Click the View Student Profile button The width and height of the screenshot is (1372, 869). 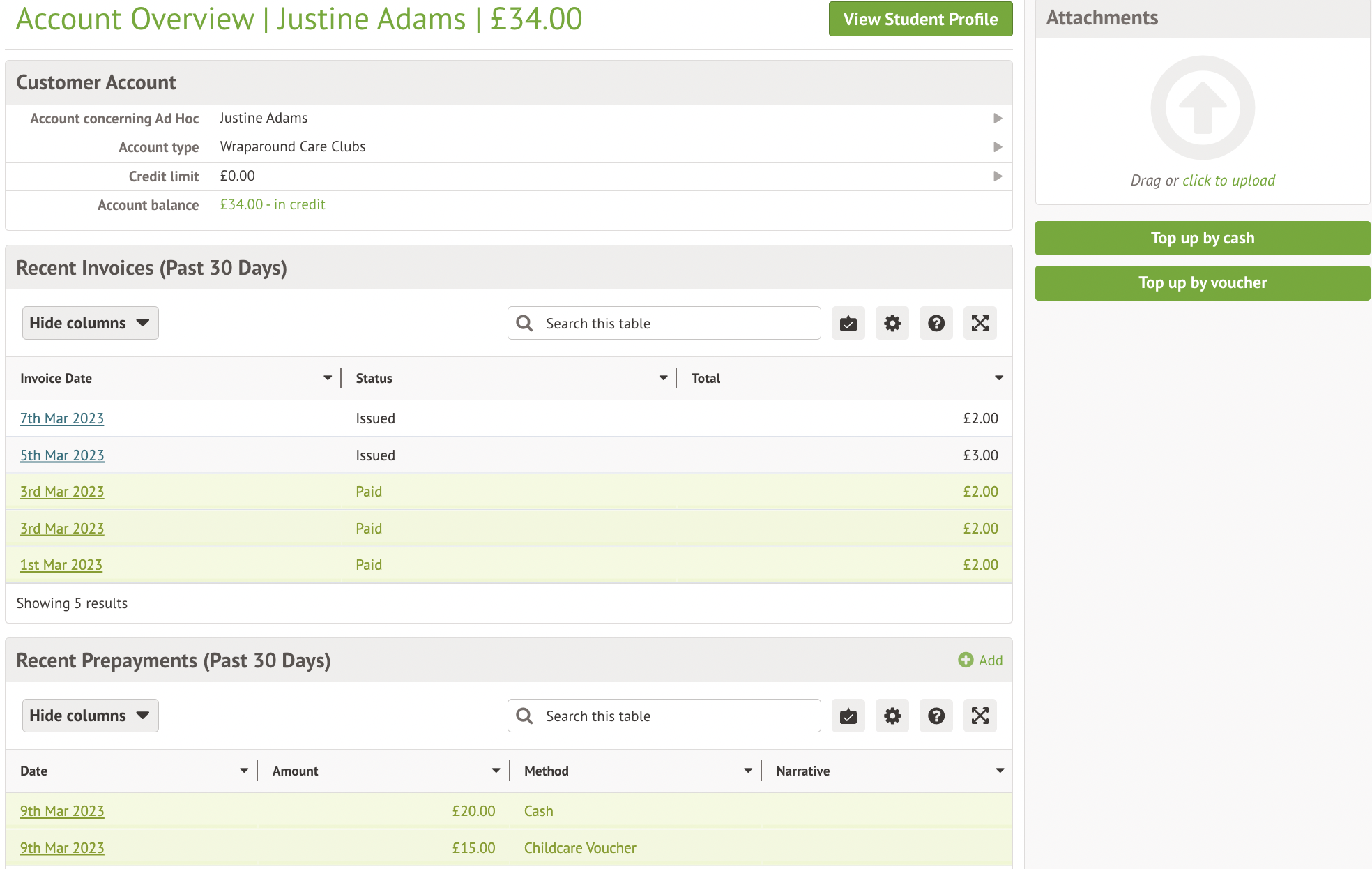[920, 20]
